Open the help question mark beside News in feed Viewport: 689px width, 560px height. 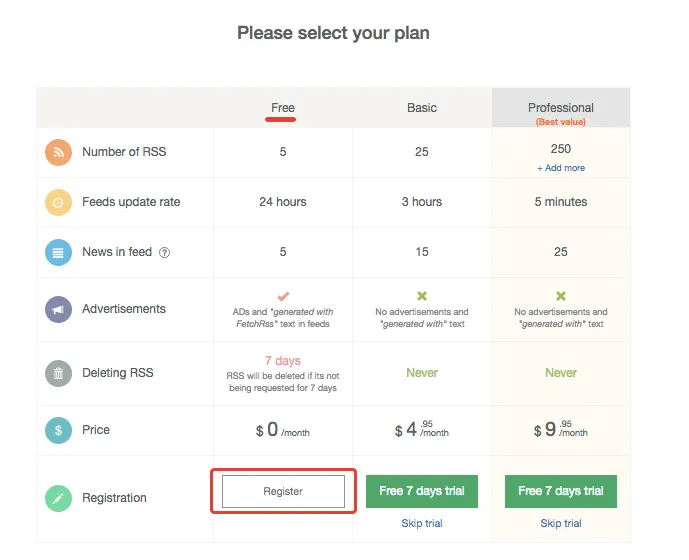coord(164,252)
